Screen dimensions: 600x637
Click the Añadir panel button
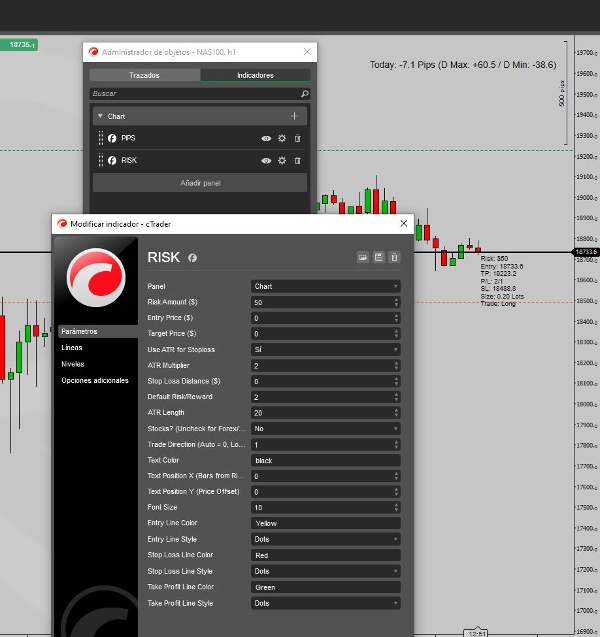pyautogui.click(x=200, y=183)
